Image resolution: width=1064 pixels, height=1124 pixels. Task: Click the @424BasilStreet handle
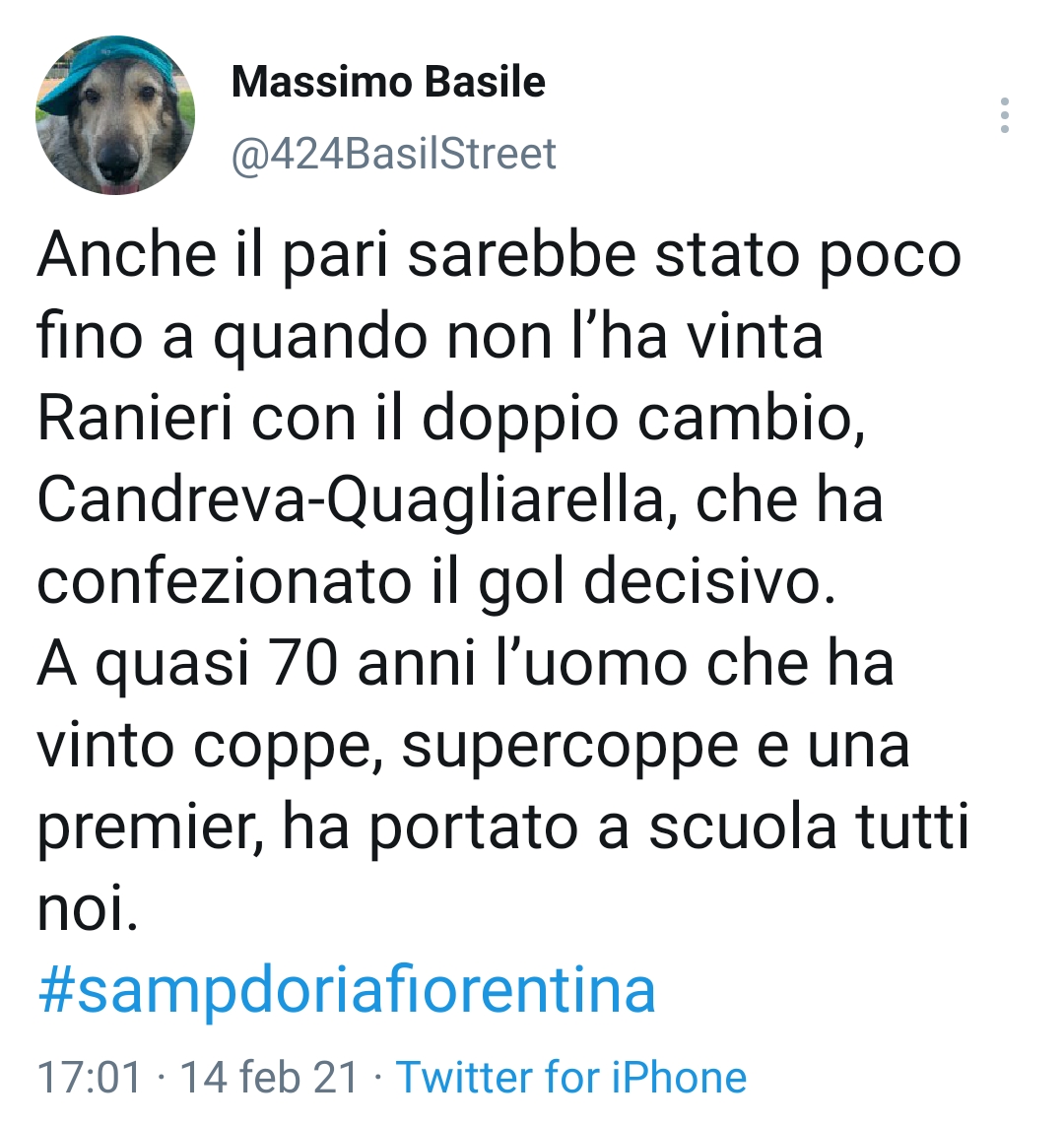point(394,154)
